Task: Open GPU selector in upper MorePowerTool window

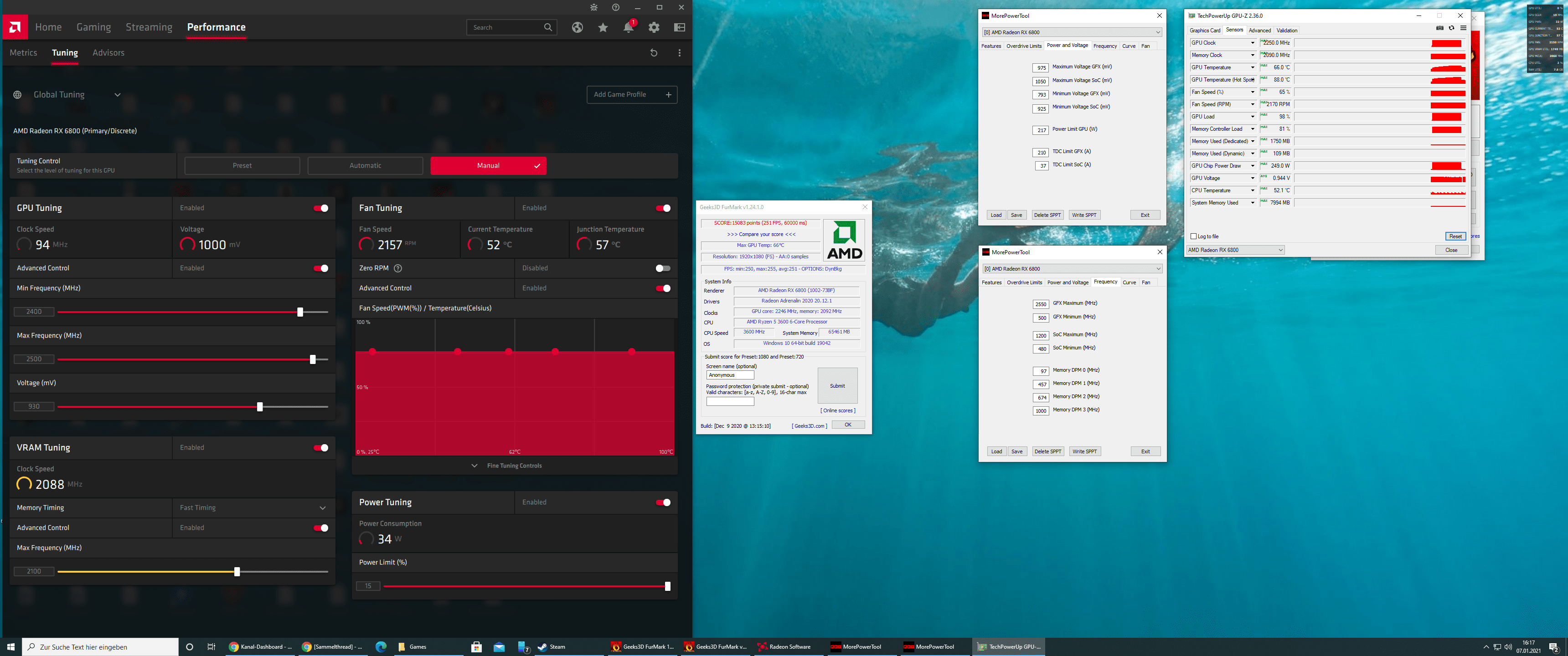Action: pos(1072,32)
